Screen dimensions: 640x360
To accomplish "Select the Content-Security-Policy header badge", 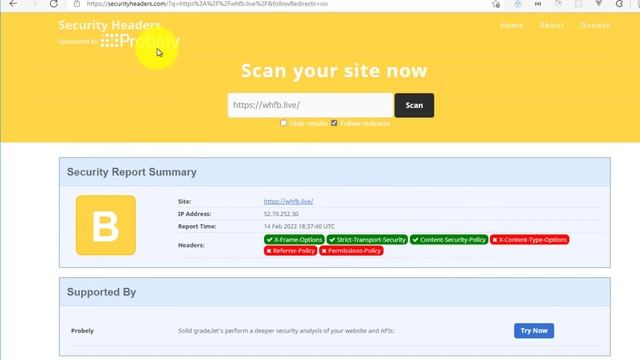I will (449, 240).
